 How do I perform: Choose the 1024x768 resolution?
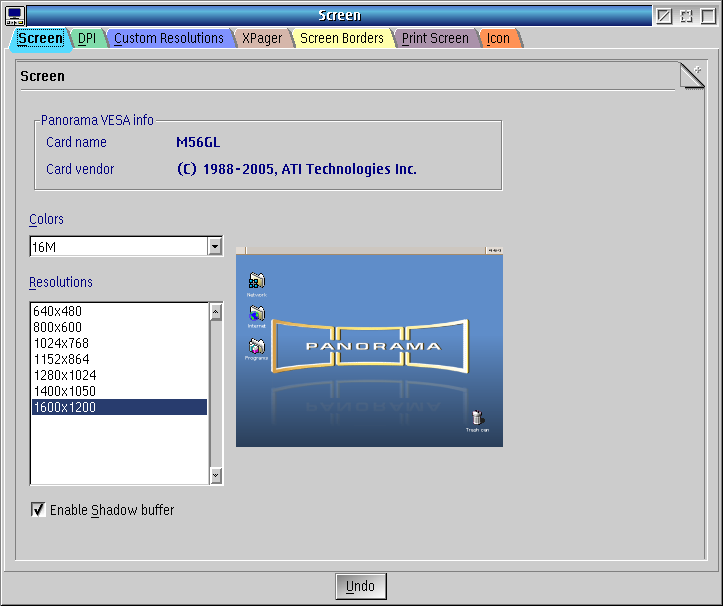(119, 343)
